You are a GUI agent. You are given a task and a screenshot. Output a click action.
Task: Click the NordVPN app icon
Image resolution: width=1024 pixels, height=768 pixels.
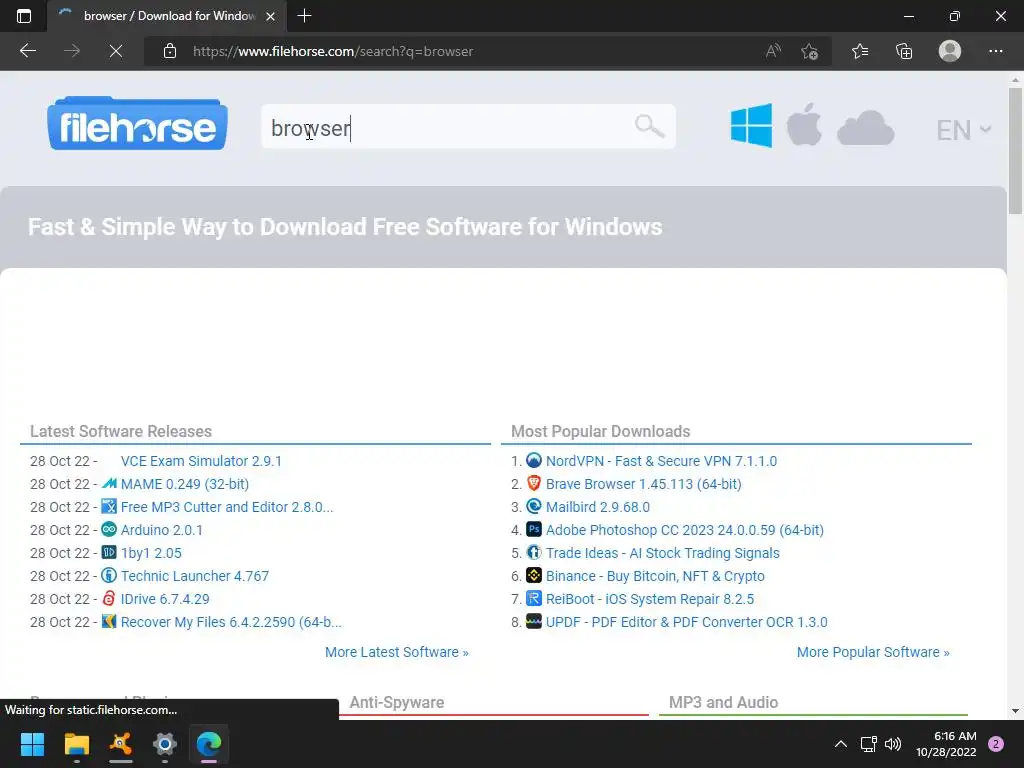534,460
